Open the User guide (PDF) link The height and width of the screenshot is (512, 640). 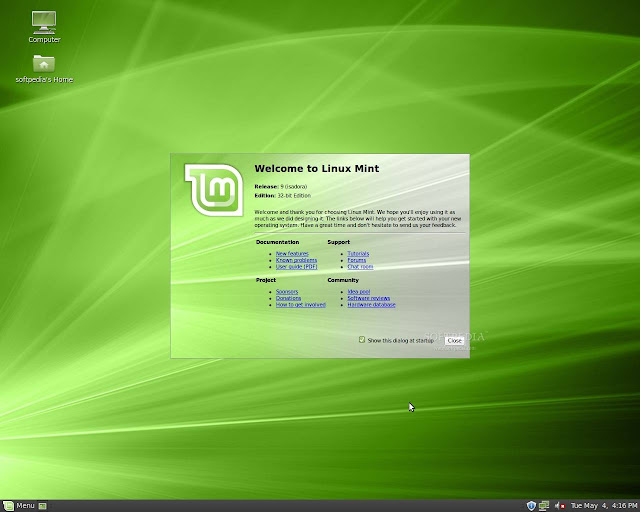pos(296,267)
